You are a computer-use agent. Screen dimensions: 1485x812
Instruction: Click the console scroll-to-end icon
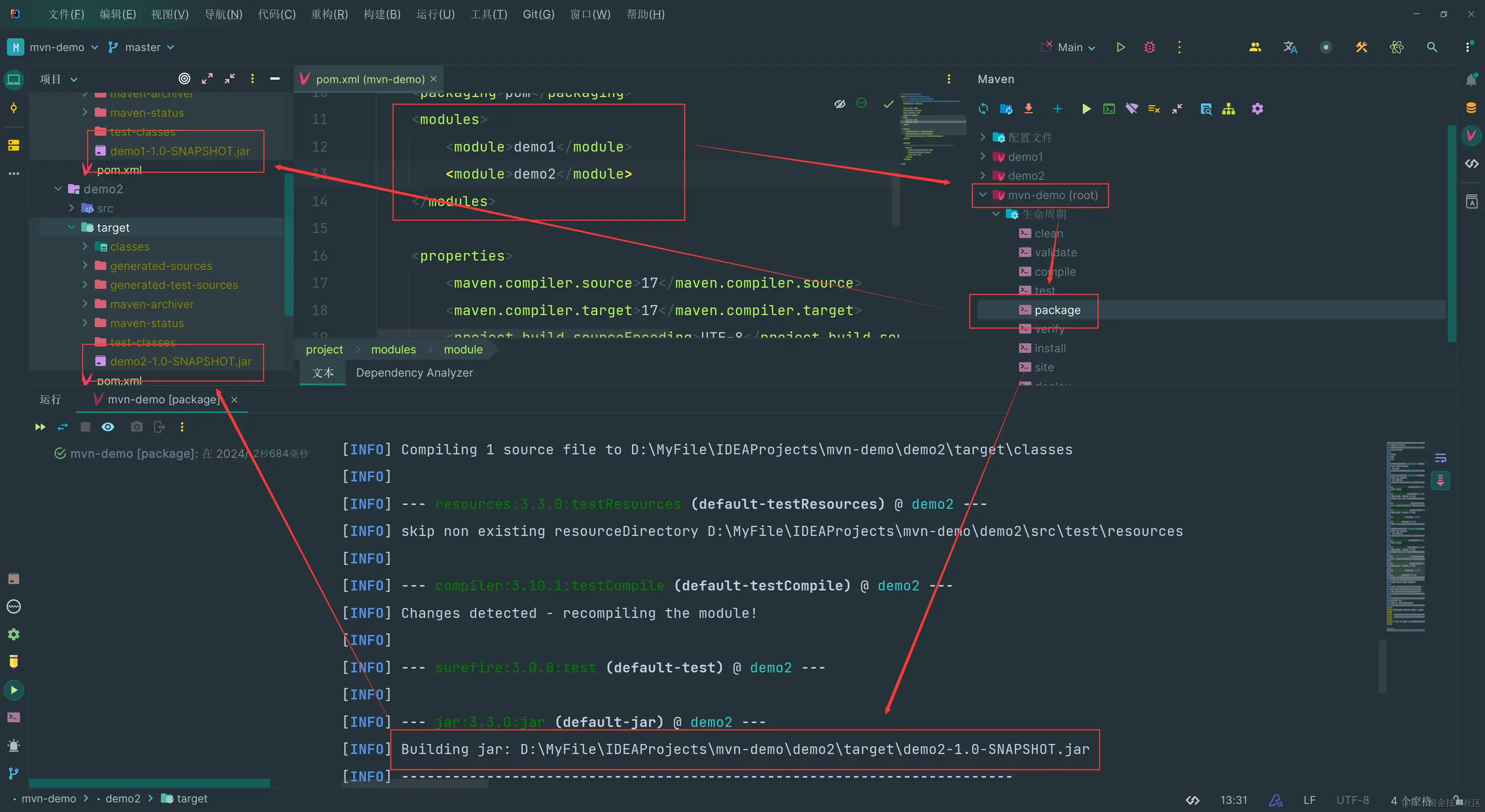[1440, 480]
